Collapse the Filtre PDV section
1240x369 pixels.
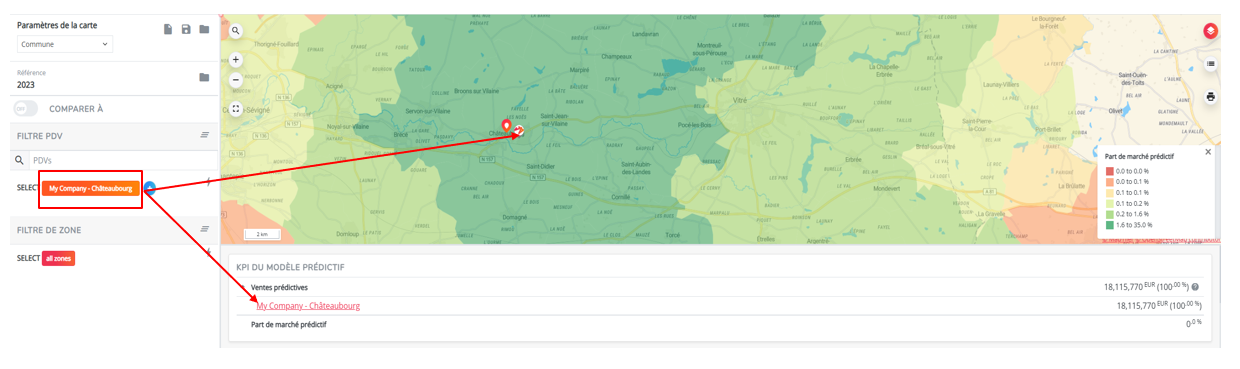[204, 134]
